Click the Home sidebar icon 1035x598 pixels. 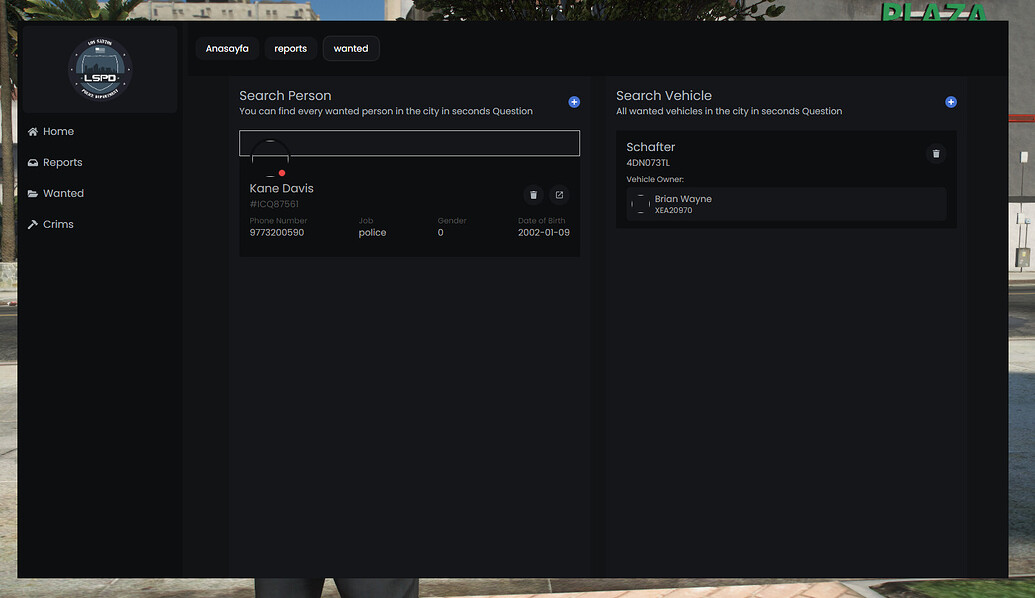(x=32, y=132)
